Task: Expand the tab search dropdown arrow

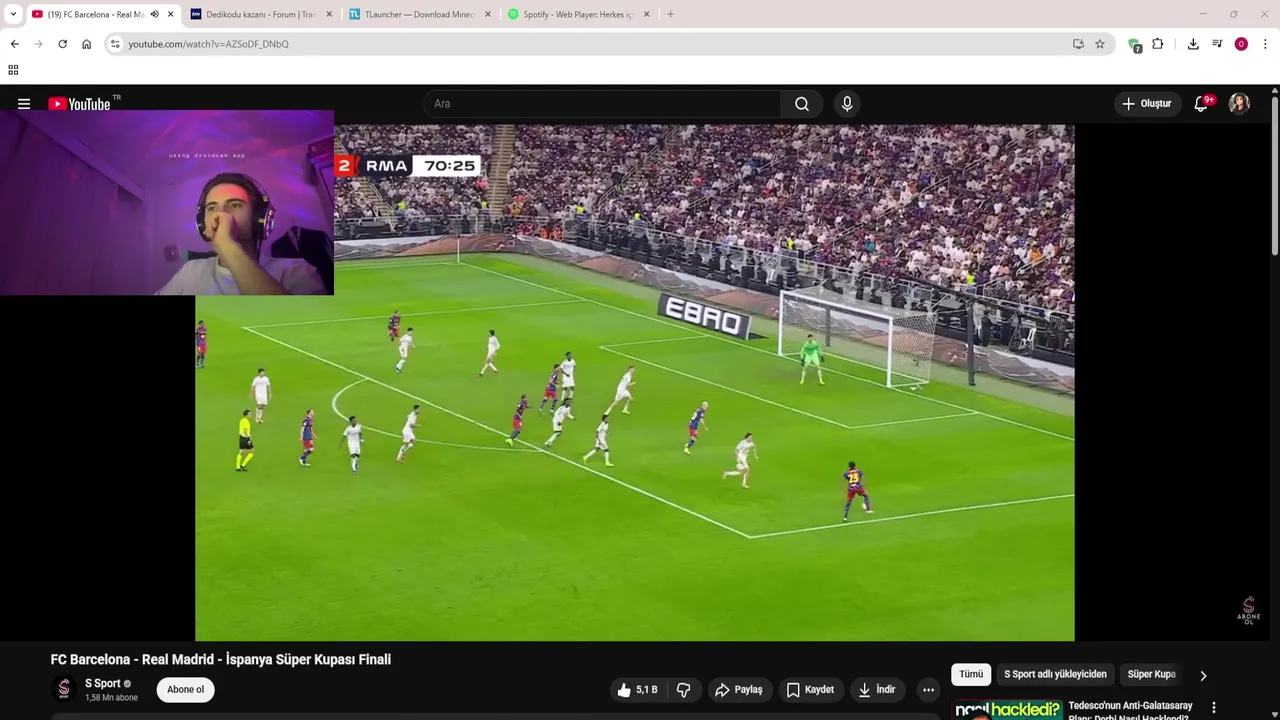Action: point(13,14)
